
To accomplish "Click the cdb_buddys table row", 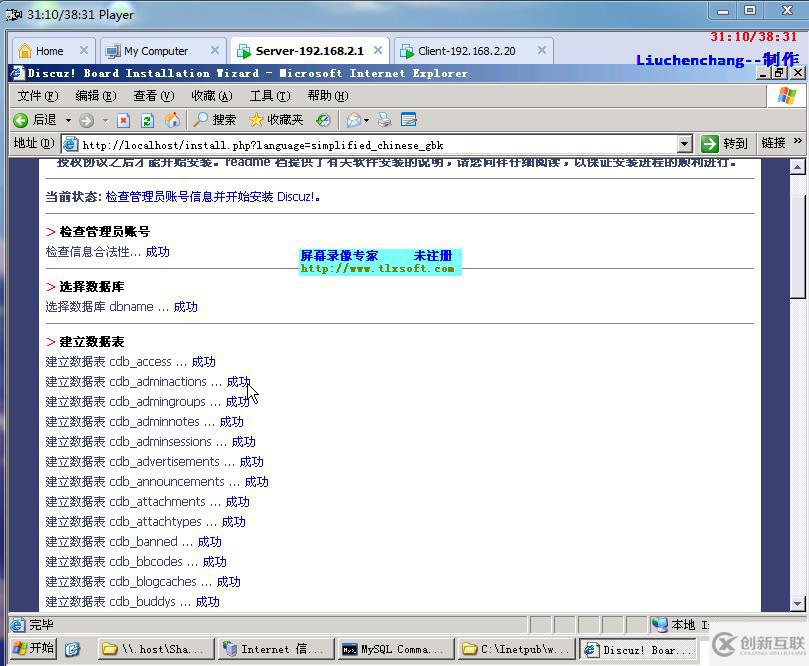I will click(133, 602).
